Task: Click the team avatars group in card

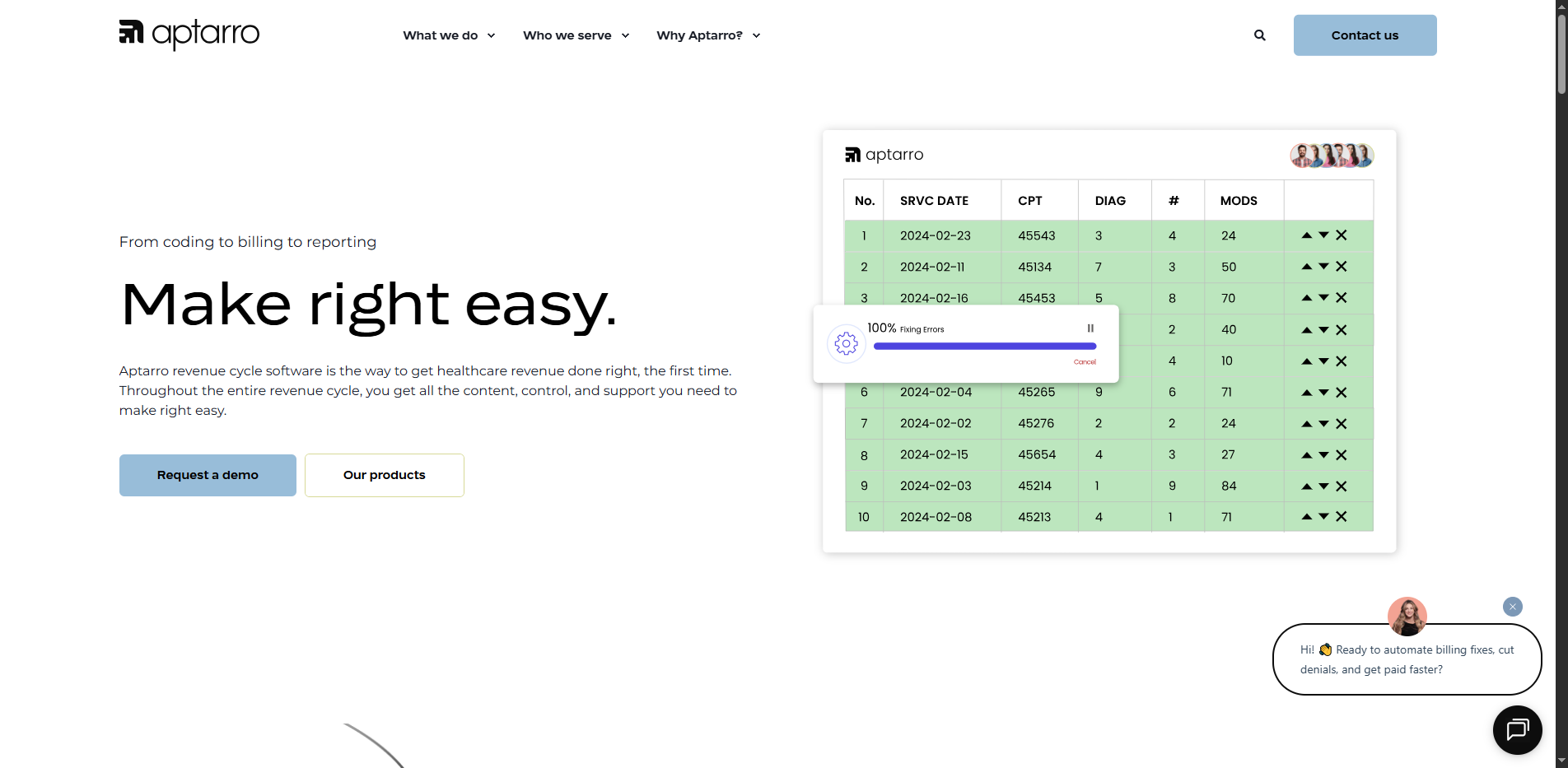Action: coord(1332,155)
